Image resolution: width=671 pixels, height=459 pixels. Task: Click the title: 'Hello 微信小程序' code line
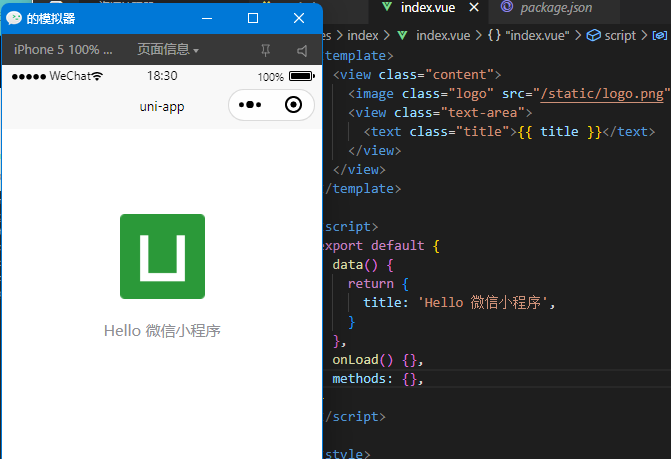pyautogui.click(x=459, y=303)
